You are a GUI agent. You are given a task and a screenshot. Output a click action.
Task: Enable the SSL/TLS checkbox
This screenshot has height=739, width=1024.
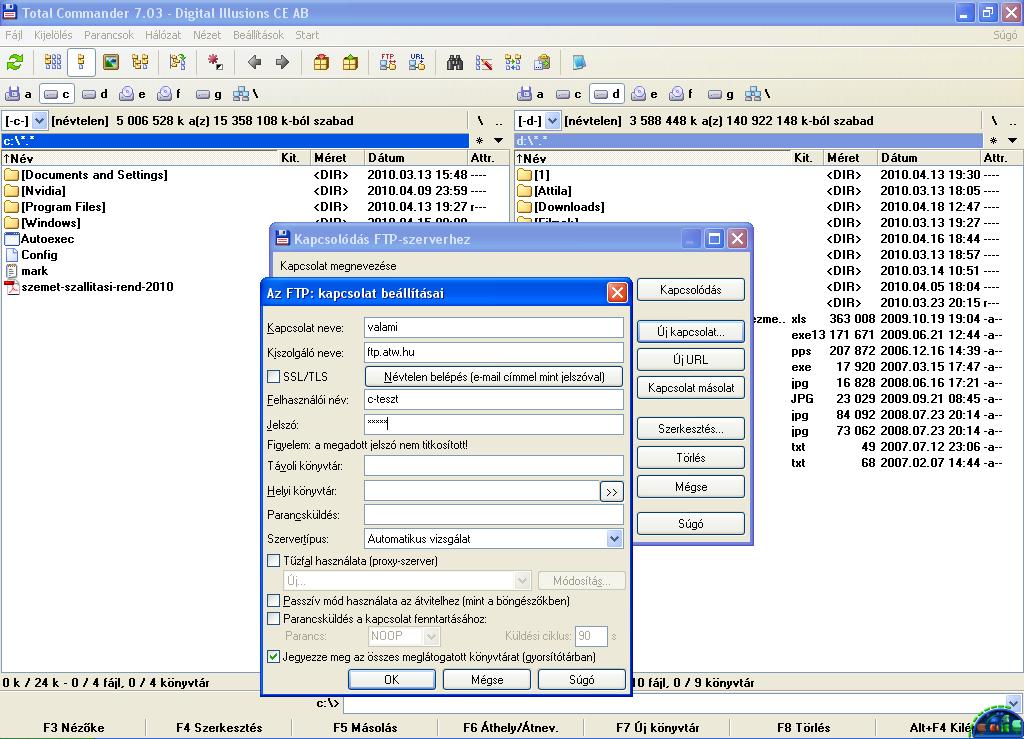click(274, 377)
